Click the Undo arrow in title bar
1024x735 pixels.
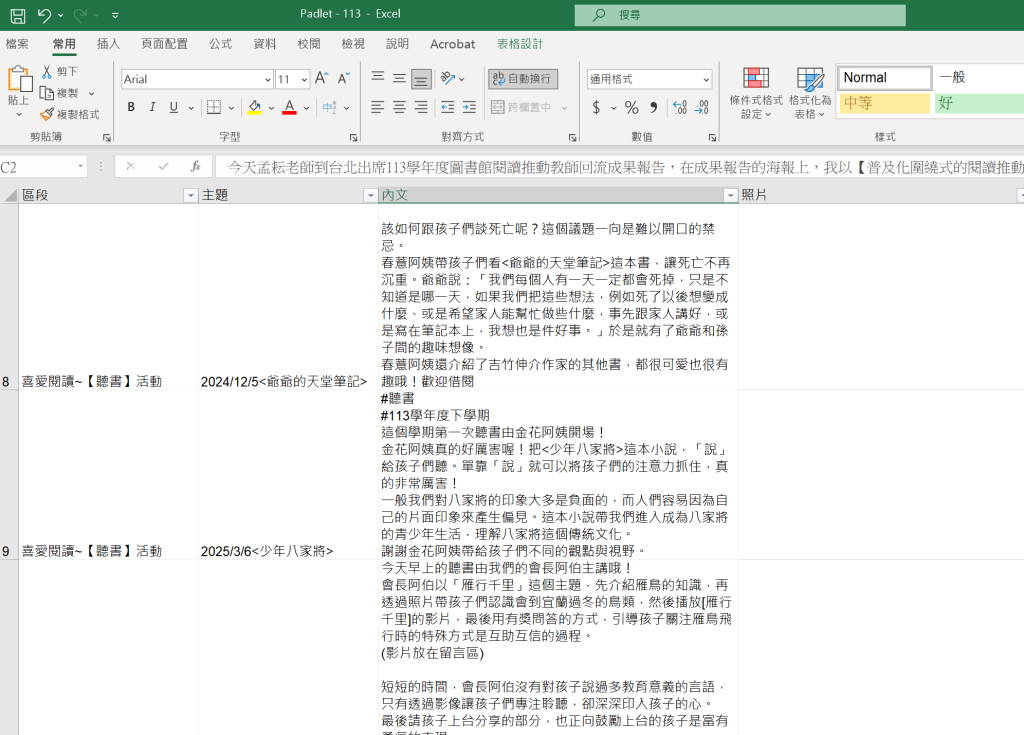tap(44, 15)
